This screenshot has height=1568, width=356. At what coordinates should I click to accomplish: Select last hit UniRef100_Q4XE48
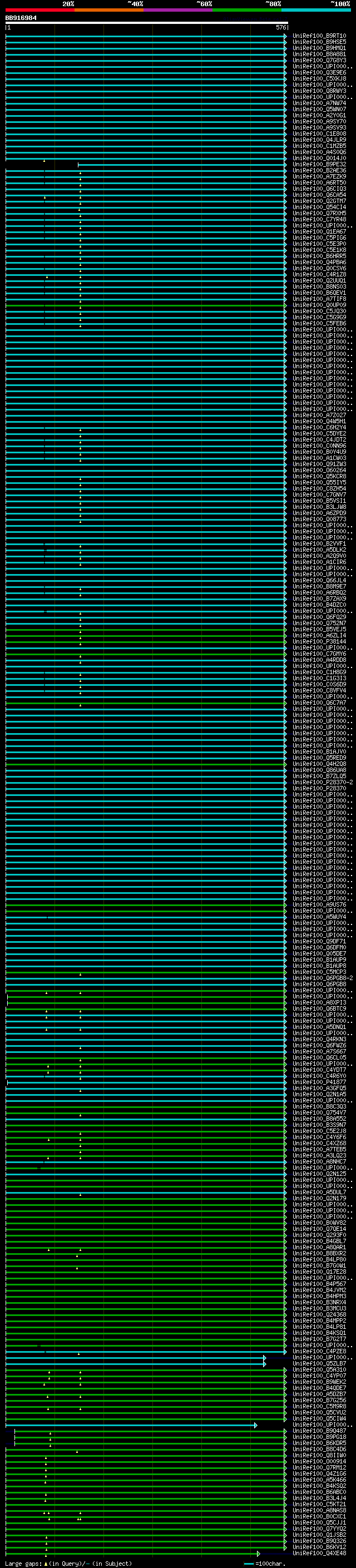(x=319, y=1553)
